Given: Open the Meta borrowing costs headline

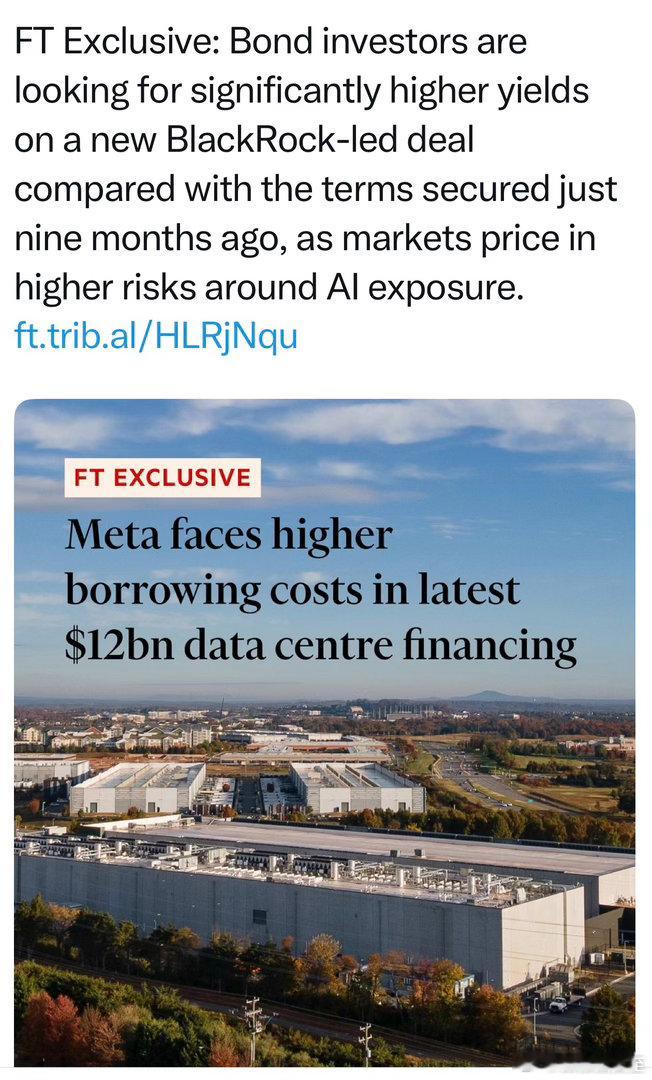Looking at the screenshot, I should tap(320, 590).
